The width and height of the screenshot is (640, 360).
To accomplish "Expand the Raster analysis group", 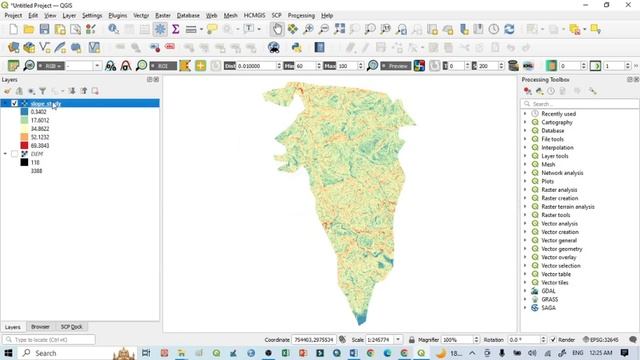I will 525,190.
